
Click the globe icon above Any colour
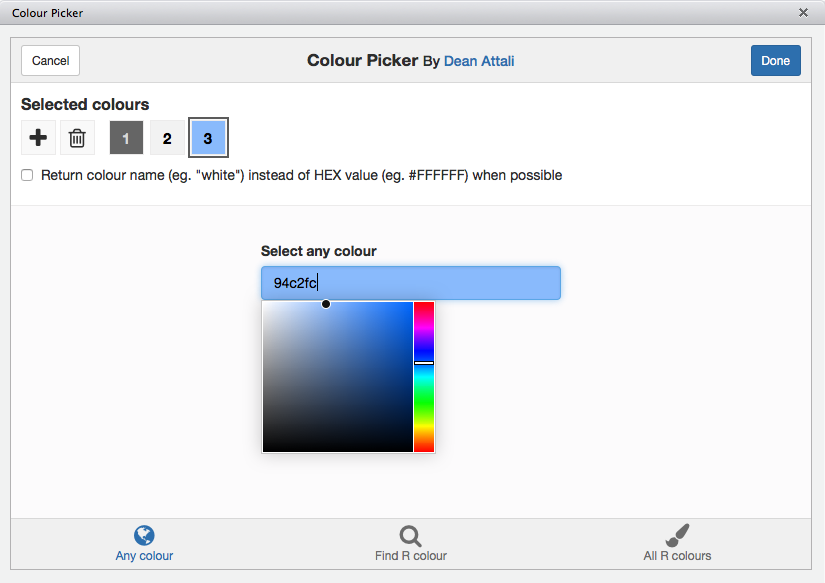pos(144,536)
